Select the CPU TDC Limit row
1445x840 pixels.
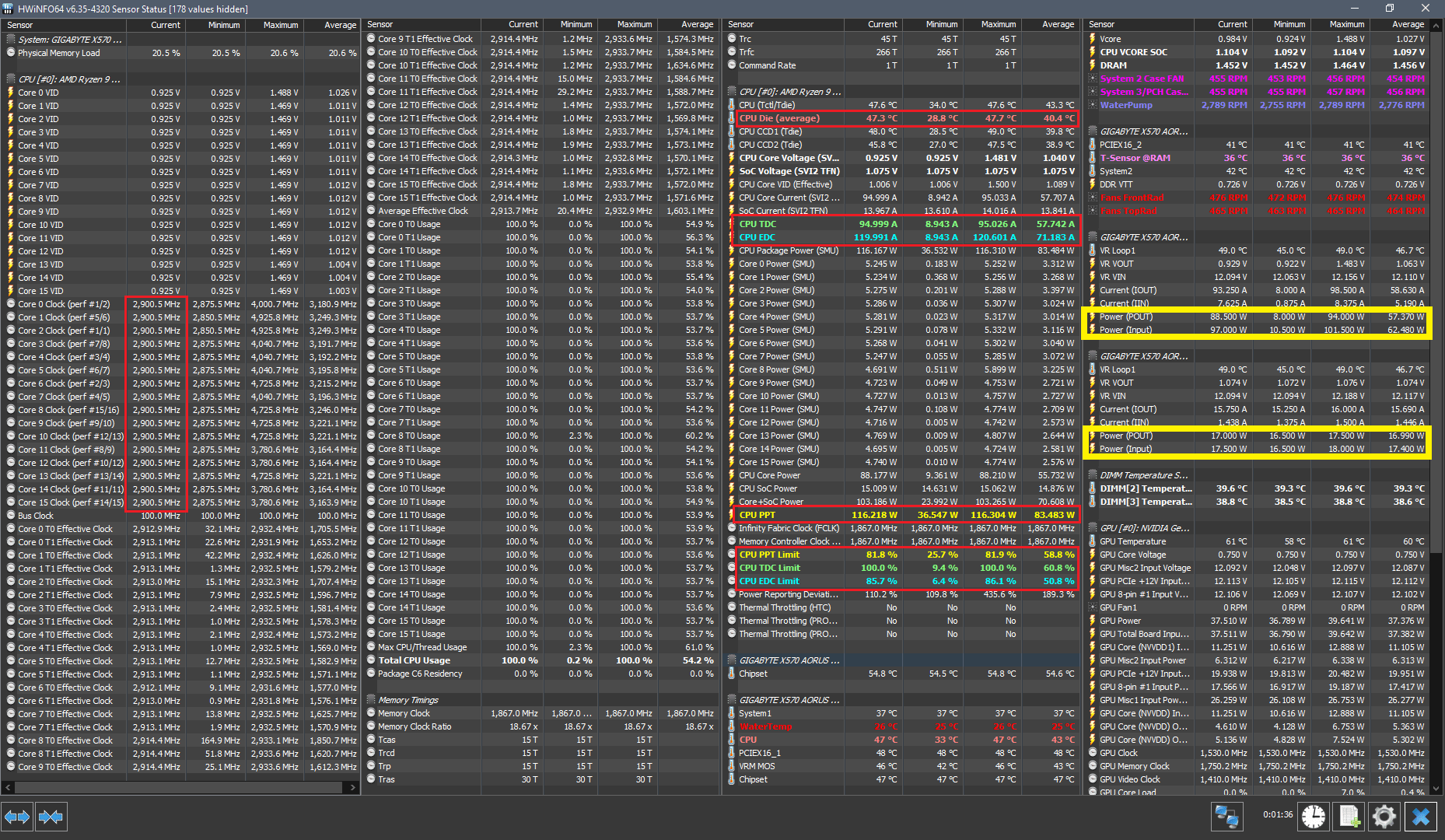pos(902,568)
